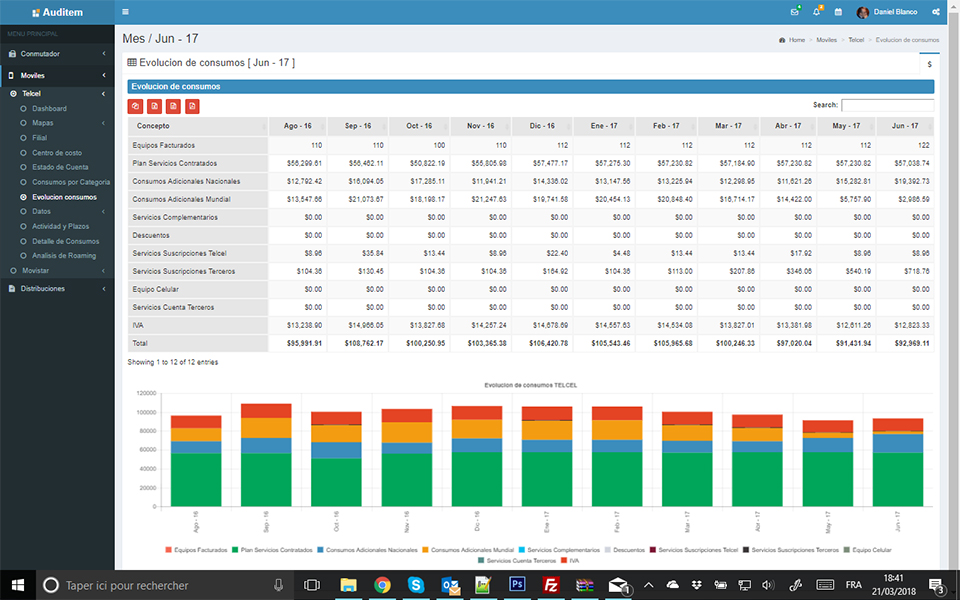The image size is (960, 600).
Task: Click the Jun-17 green bar segment
Action: point(898,479)
